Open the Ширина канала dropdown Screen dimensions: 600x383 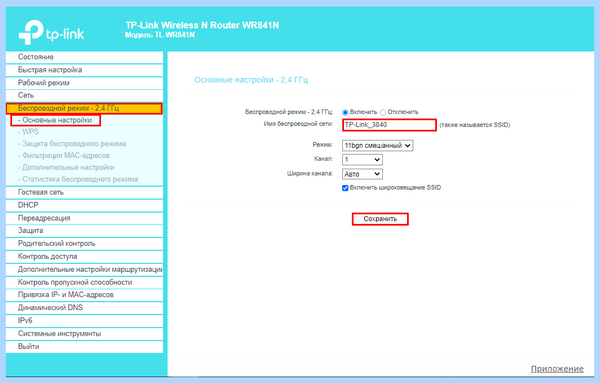point(362,174)
